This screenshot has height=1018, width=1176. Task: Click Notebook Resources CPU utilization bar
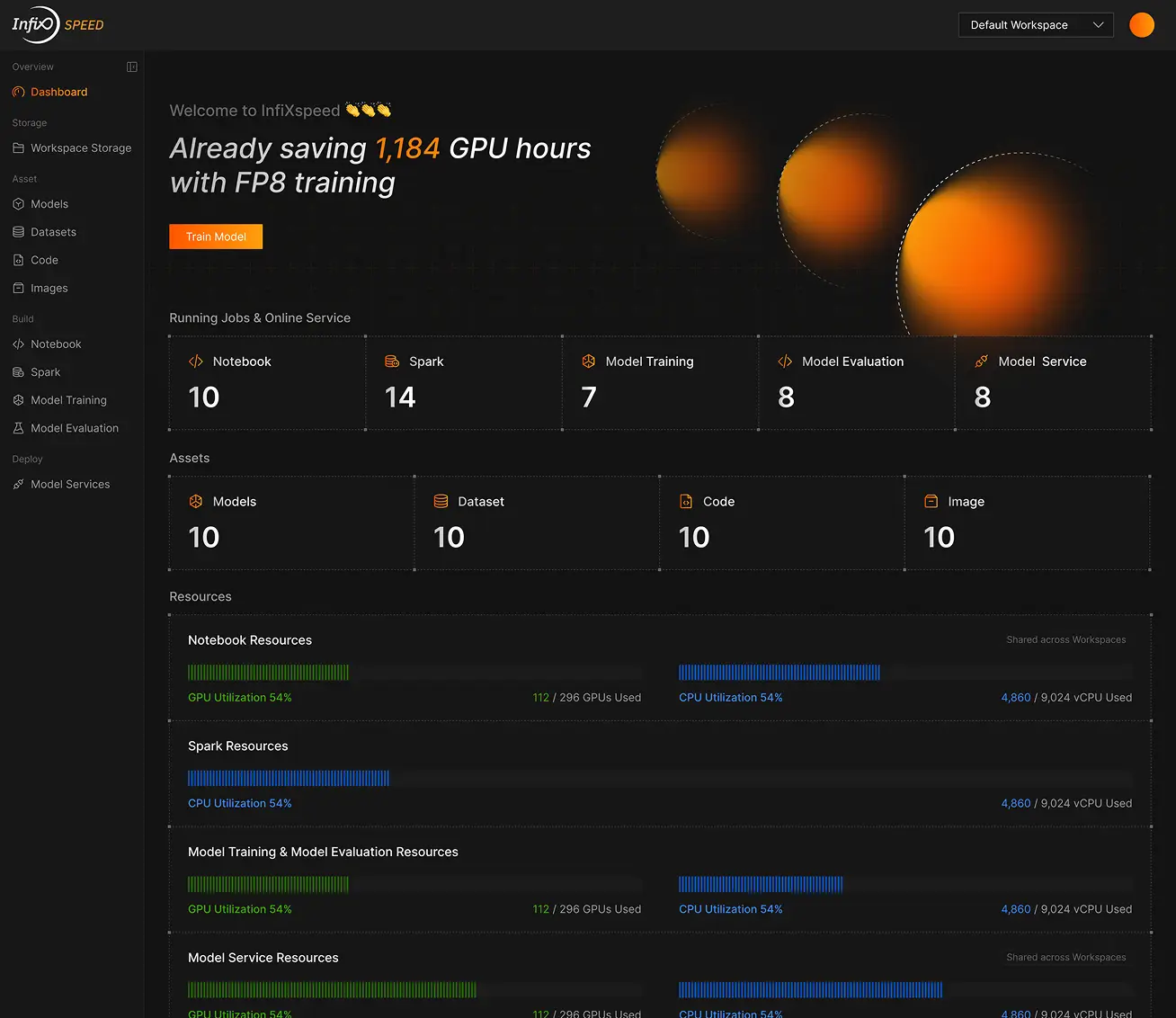point(905,672)
